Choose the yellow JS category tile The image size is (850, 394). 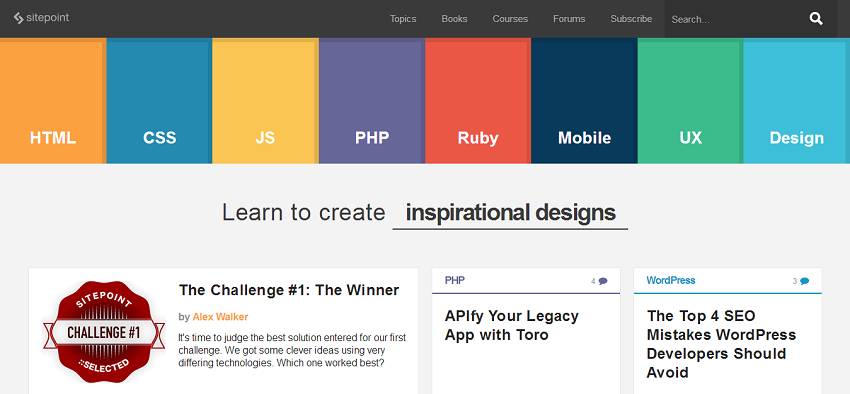pos(265,101)
